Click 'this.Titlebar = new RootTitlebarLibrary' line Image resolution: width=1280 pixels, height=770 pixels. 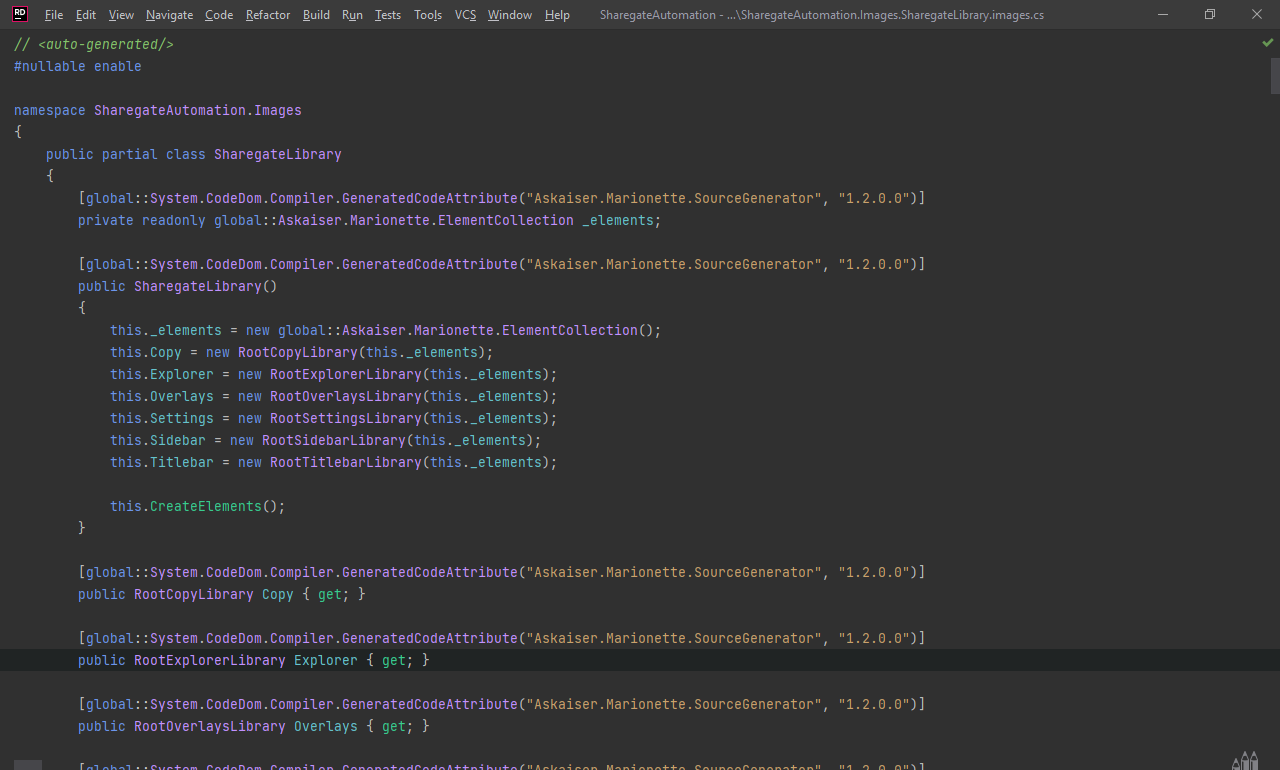point(334,463)
